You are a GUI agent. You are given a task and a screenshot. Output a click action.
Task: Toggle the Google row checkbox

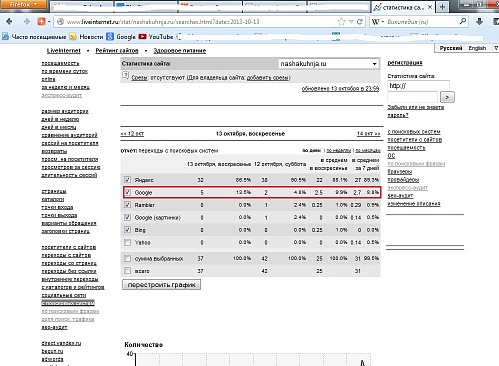pos(127,192)
